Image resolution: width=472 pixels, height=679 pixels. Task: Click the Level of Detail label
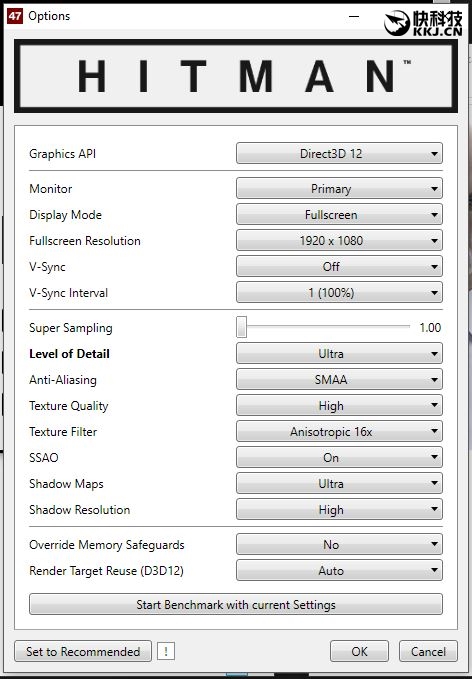tap(69, 354)
